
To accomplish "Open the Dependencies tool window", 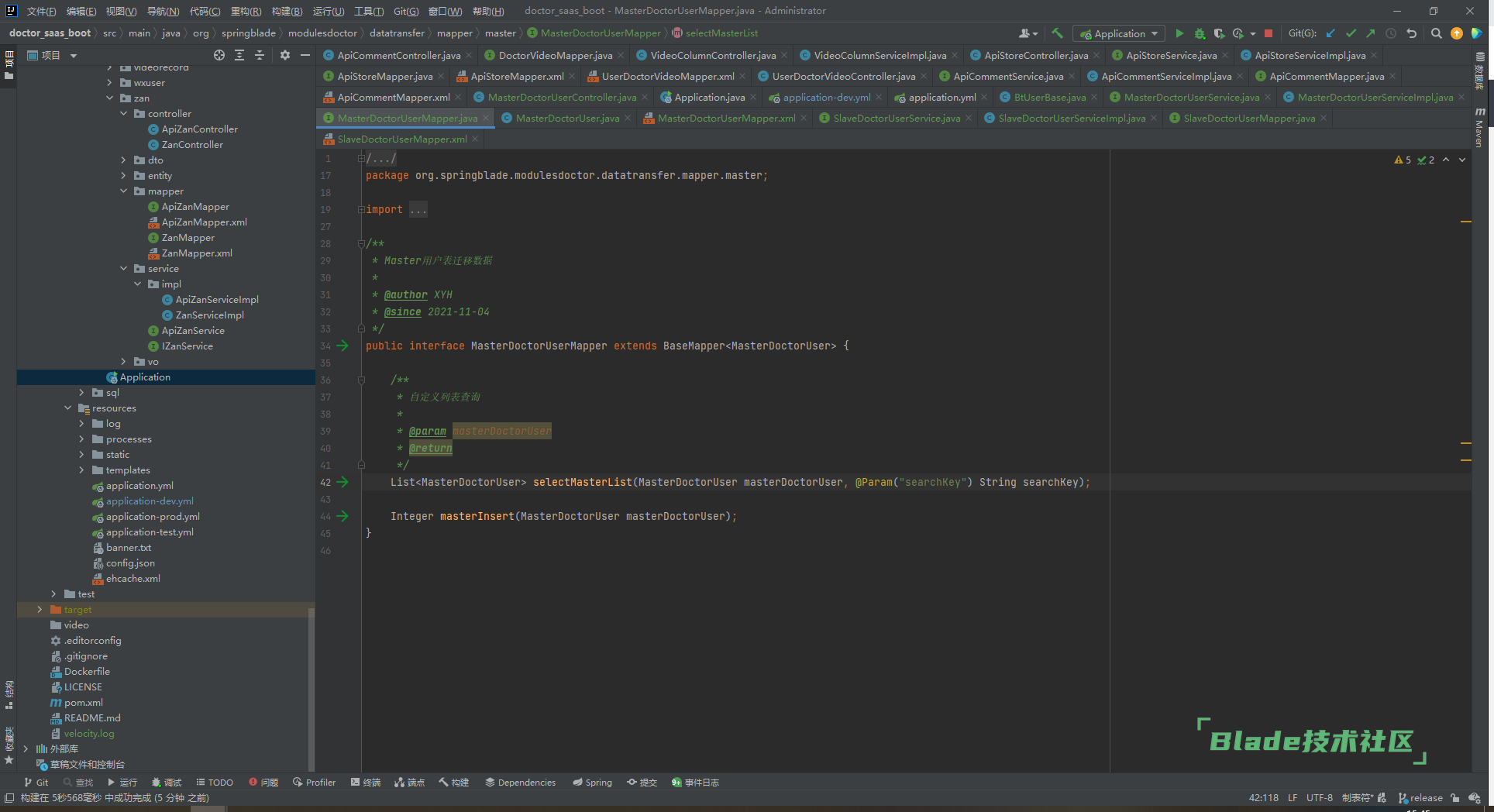I will pyautogui.click(x=520, y=782).
